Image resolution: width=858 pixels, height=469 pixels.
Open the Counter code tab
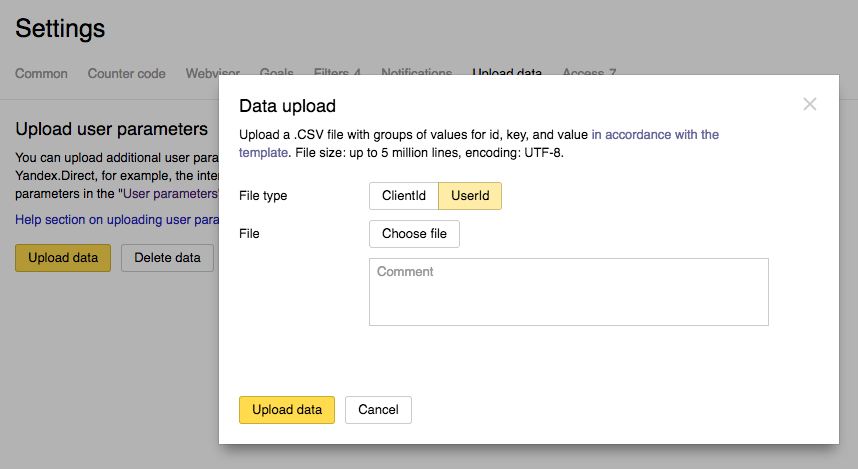point(126,74)
